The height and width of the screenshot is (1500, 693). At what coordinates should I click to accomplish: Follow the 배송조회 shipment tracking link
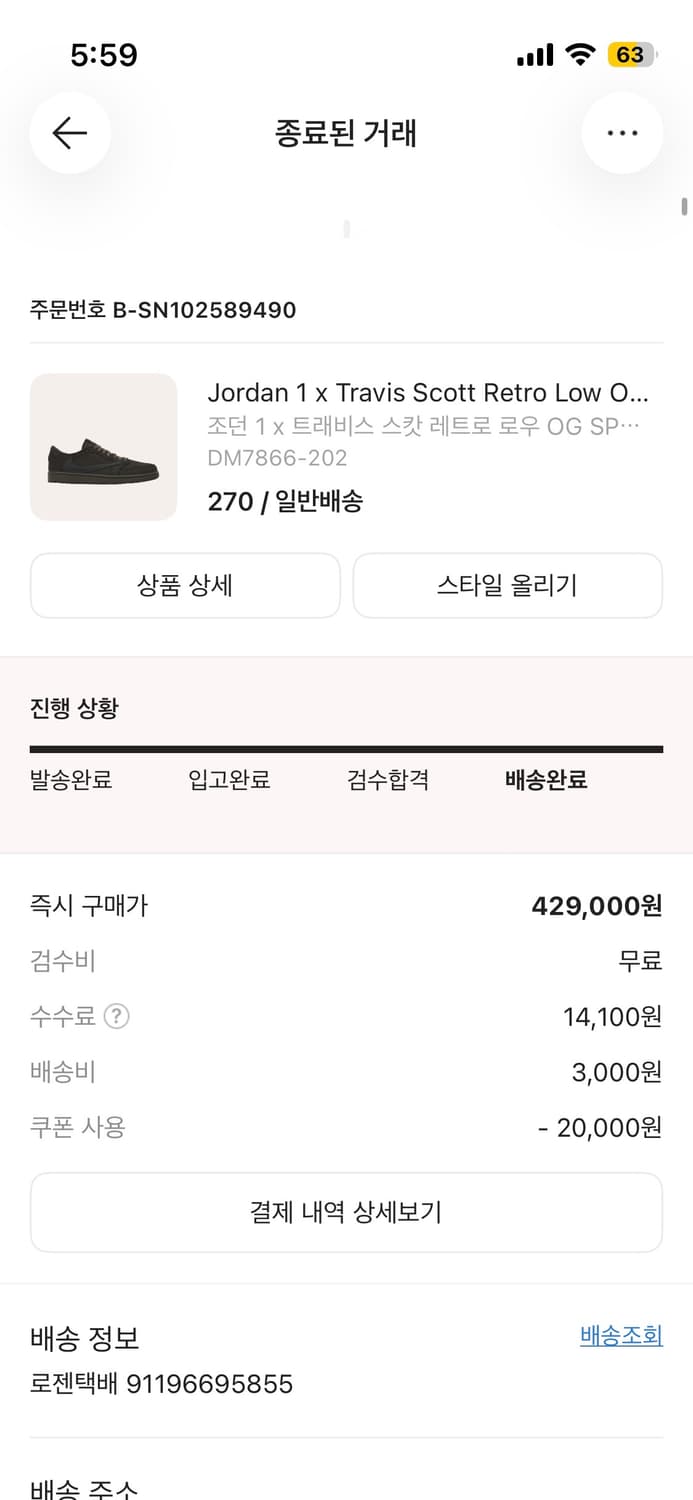[620, 1335]
